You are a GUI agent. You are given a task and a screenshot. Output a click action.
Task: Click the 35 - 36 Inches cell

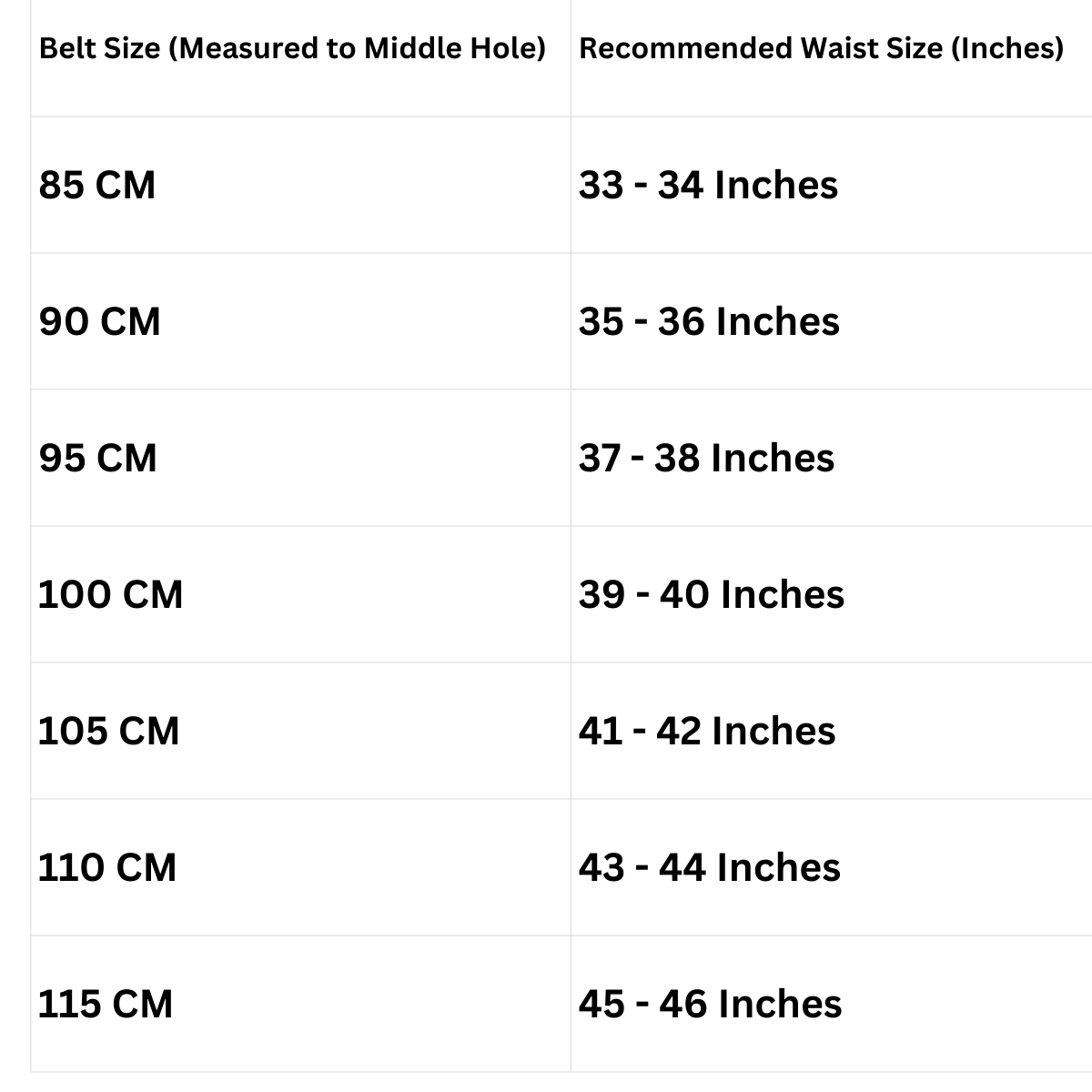coord(709,321)
